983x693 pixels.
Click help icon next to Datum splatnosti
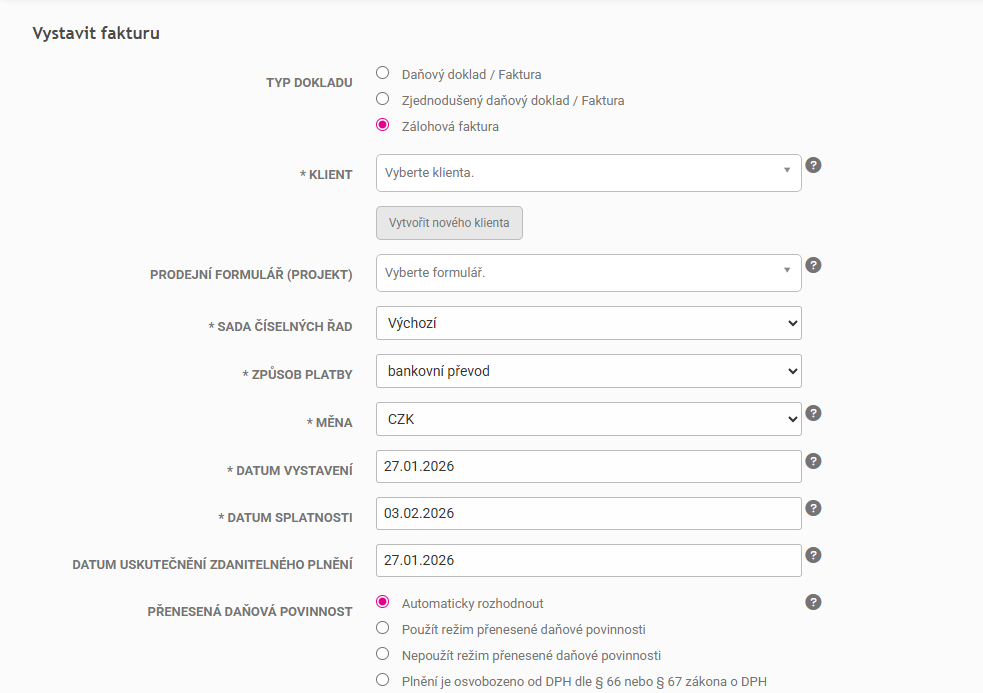coord(814,508)
